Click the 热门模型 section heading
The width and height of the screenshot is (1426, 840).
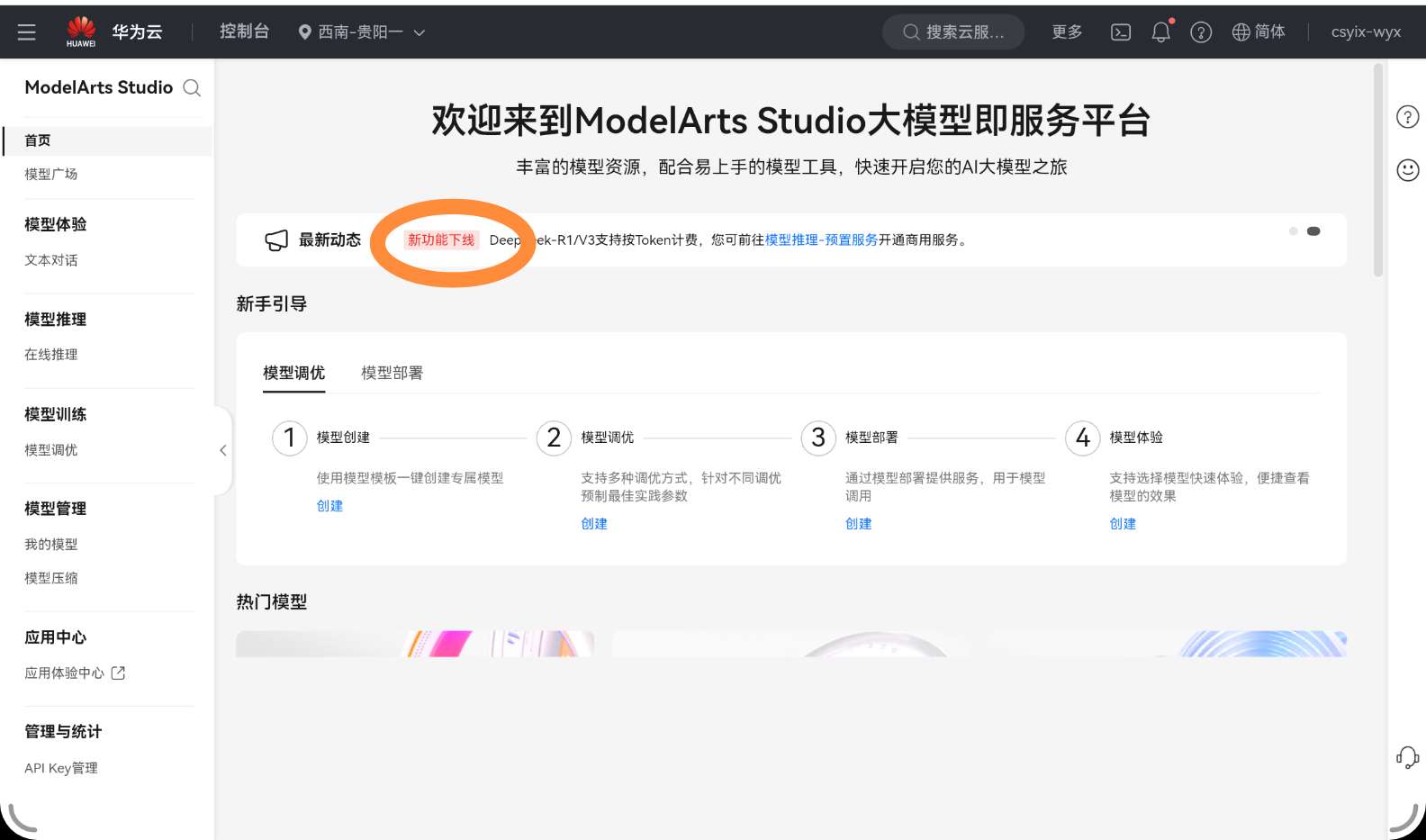[x=272, y=602]
